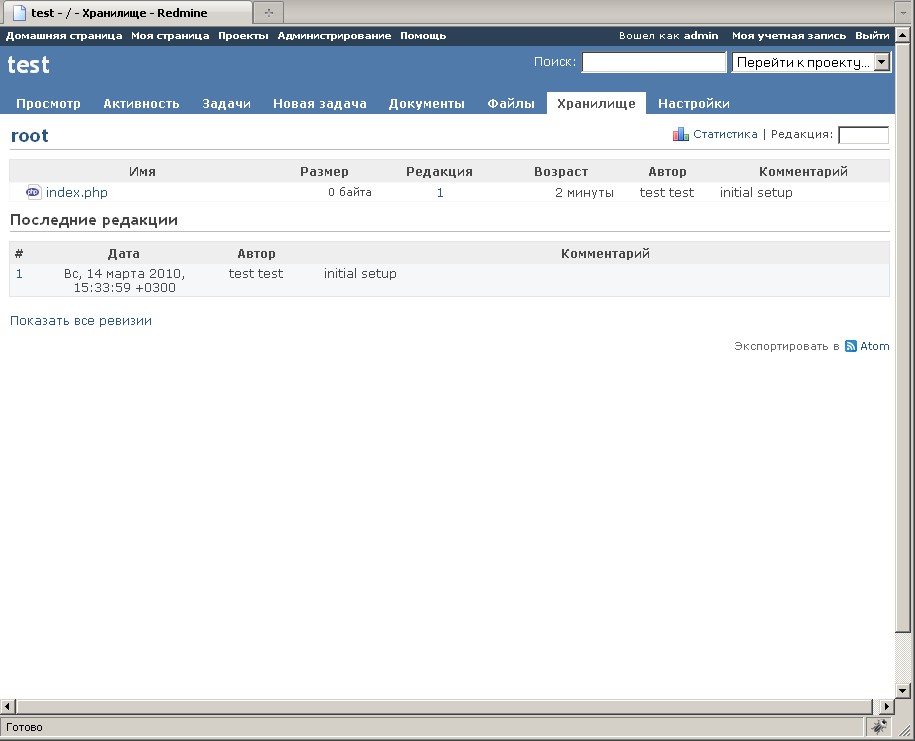The width and height of the screenshot is (915, 741).
Task: Select the Хранилище tab
Action: (596, 104)
